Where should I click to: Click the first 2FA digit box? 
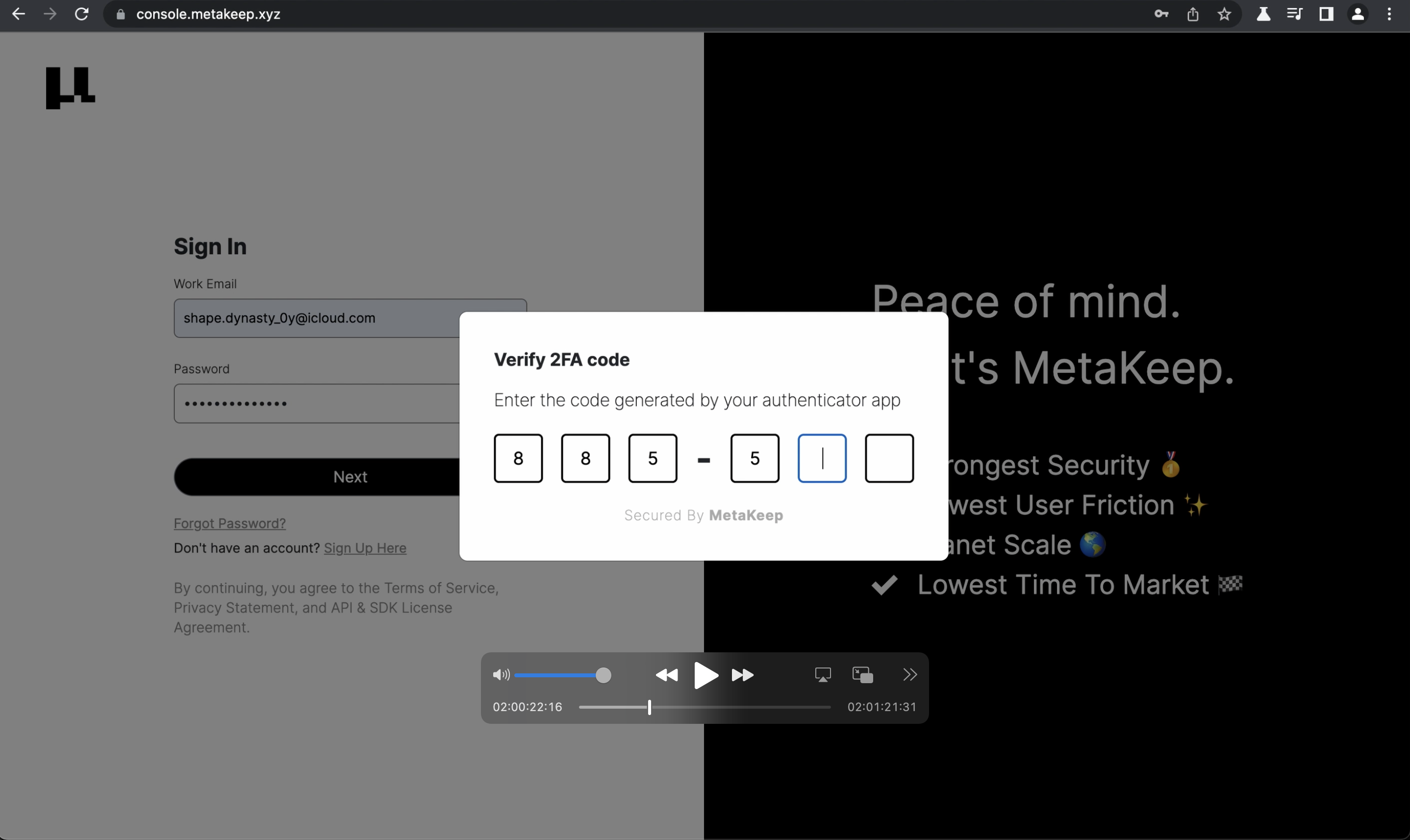click(x=518, y=459)
